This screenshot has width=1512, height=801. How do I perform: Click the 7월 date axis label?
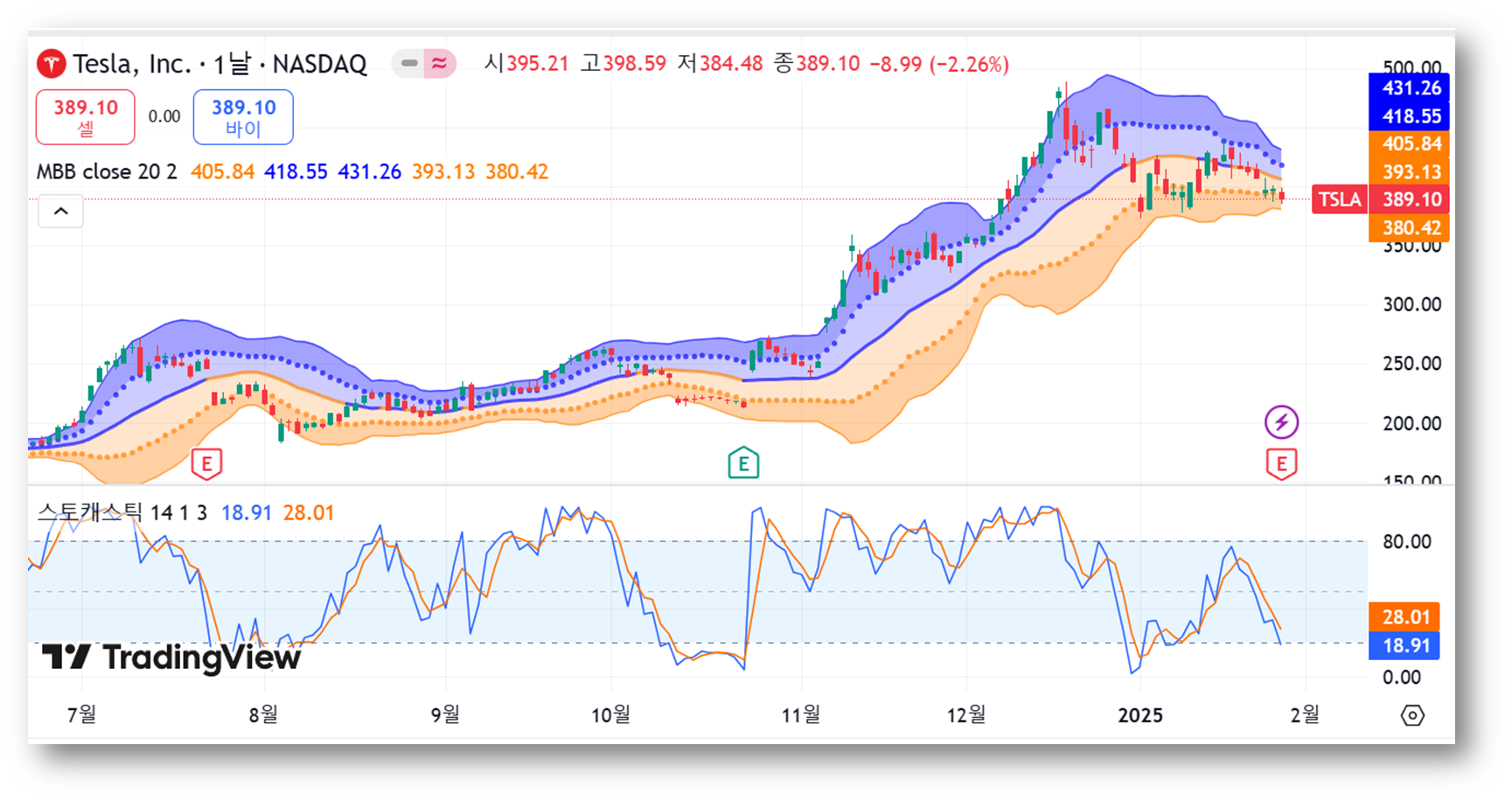point(82,715)
